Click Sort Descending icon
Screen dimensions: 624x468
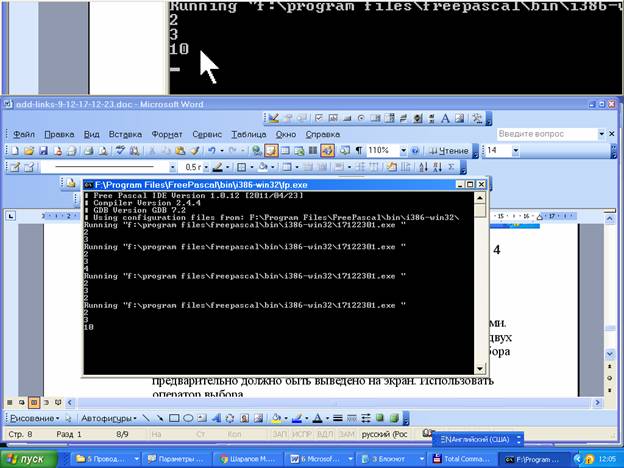click(437, 167)
